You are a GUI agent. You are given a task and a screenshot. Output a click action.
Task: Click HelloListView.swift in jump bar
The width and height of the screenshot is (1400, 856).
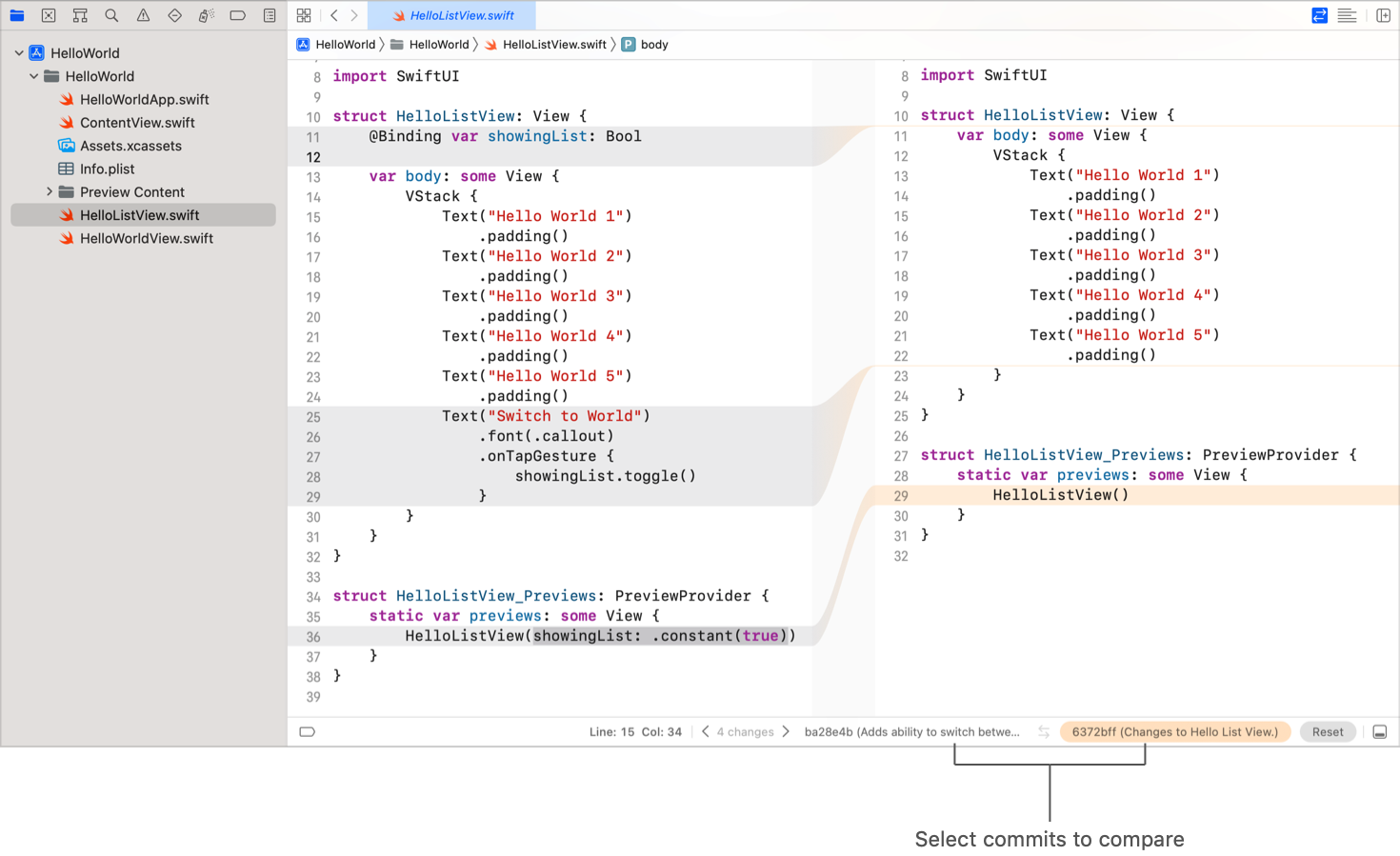click(545, 45)
